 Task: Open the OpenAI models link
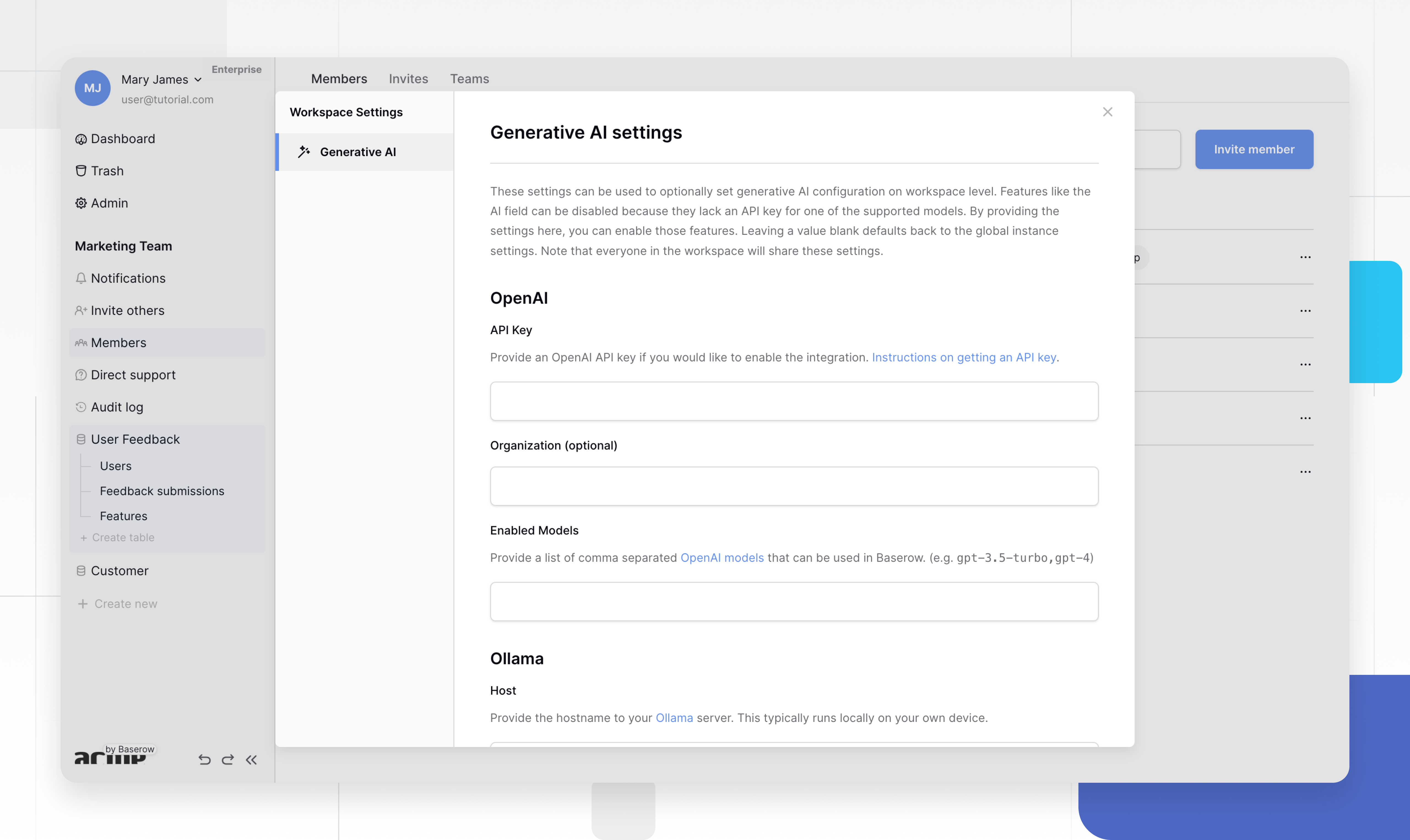point(722,558)
